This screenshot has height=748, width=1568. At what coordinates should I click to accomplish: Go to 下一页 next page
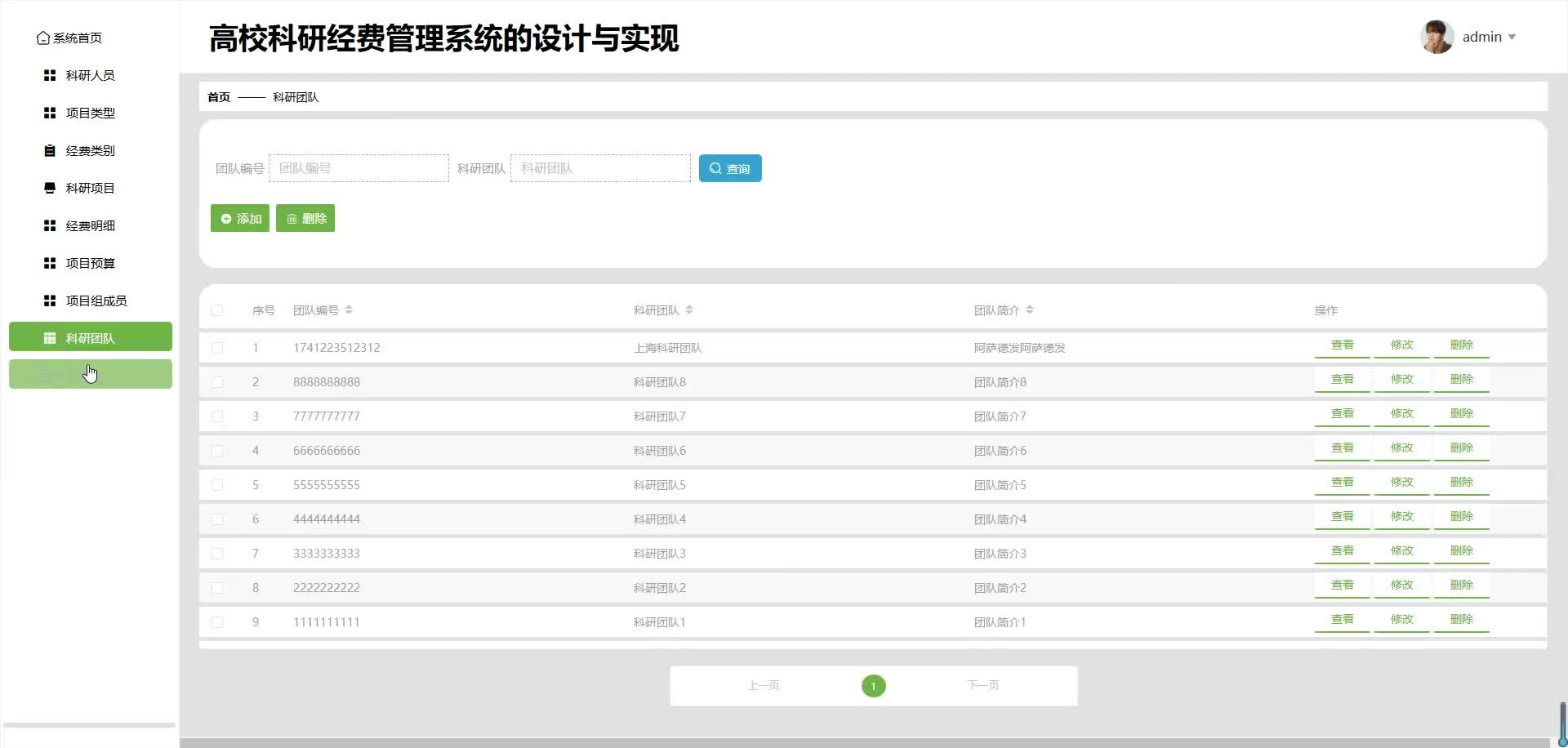[x=983, y=685]
